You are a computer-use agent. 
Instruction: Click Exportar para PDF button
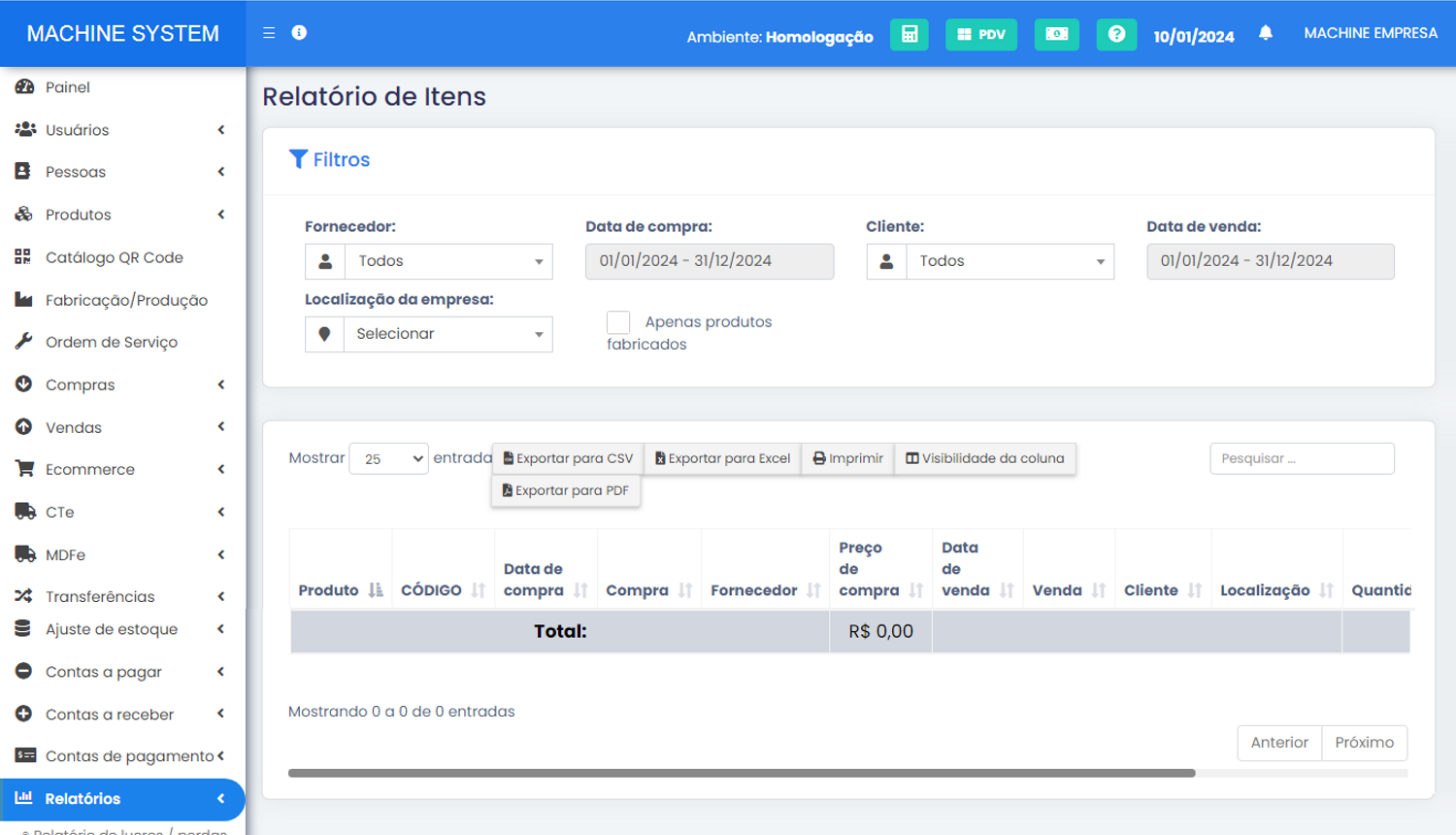point(566,490)
